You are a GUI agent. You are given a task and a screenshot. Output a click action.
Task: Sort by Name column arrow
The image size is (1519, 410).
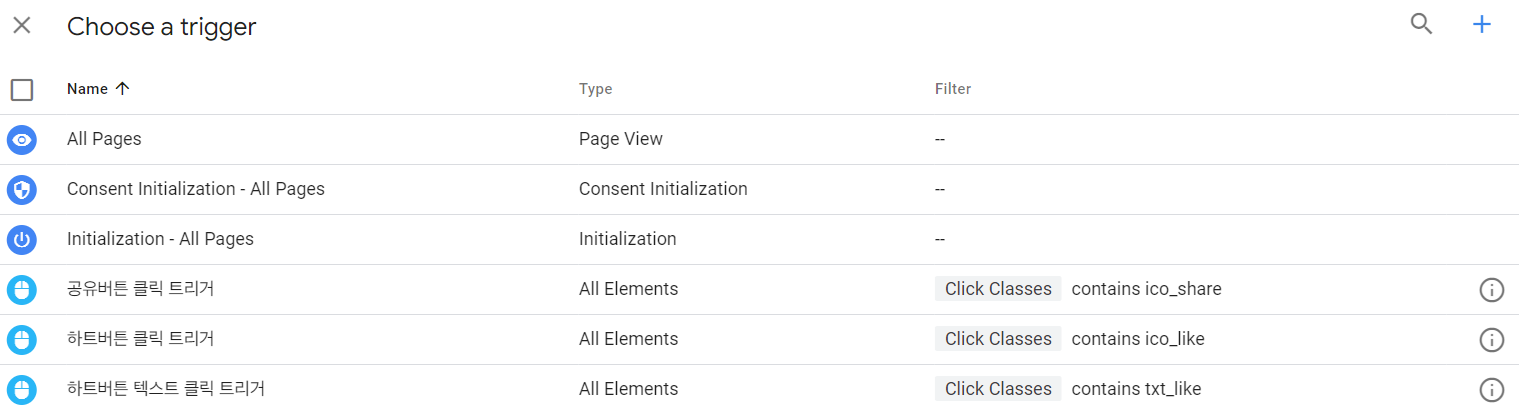[x=123, y=89]
